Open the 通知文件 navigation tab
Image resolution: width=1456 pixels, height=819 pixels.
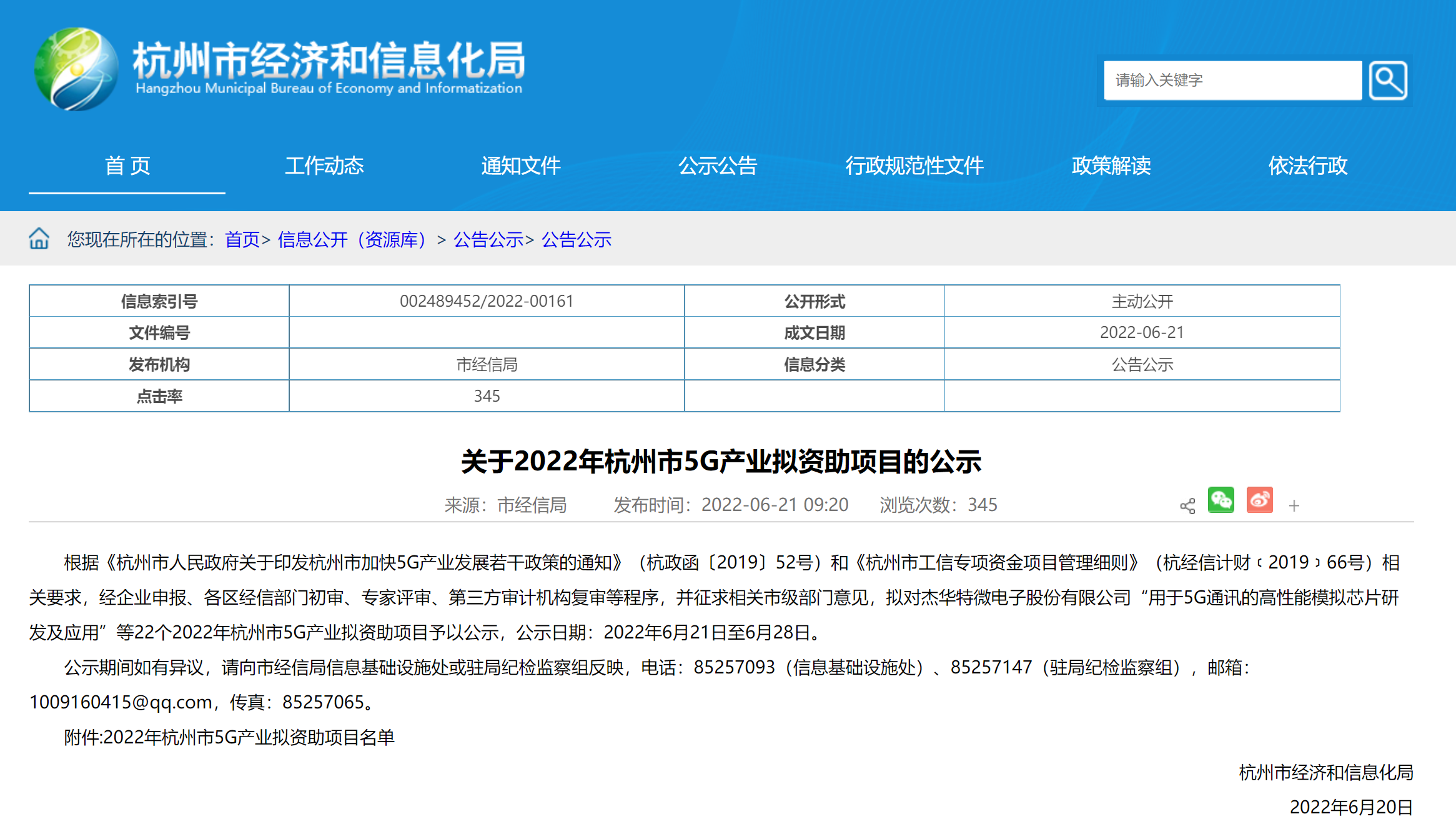point(521,166)
